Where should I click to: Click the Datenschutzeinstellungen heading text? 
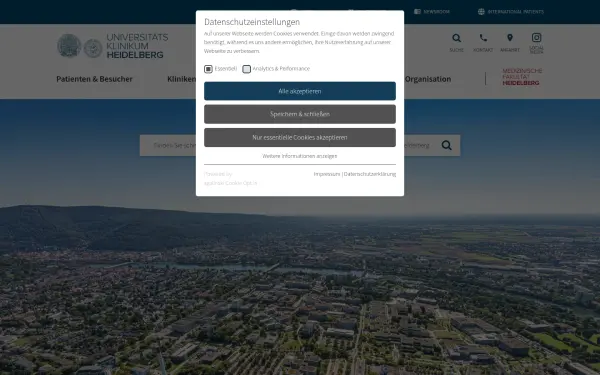coord(252,22)
